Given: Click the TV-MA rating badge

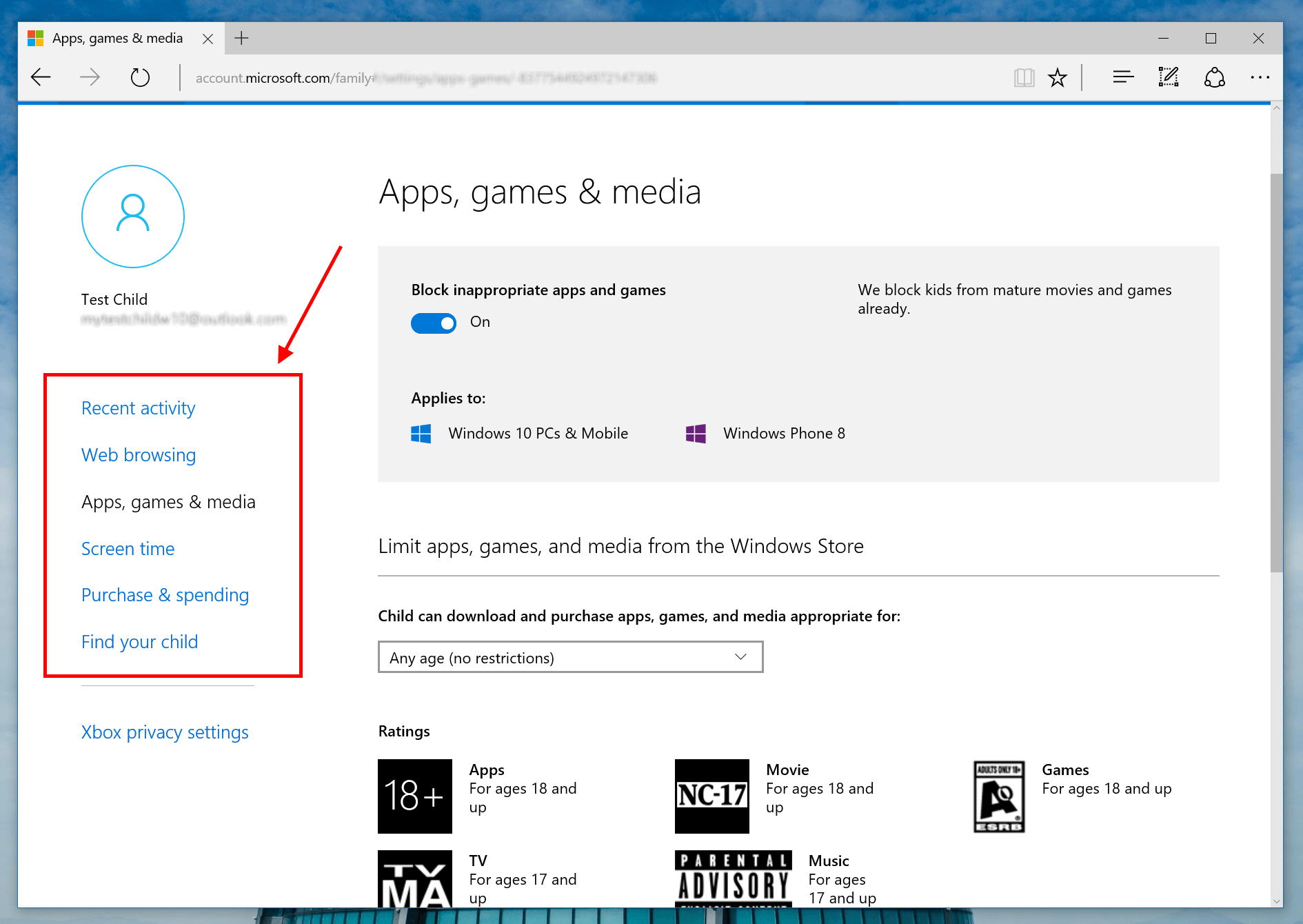Looking at the screenshot, I should [x=415, y=878].
